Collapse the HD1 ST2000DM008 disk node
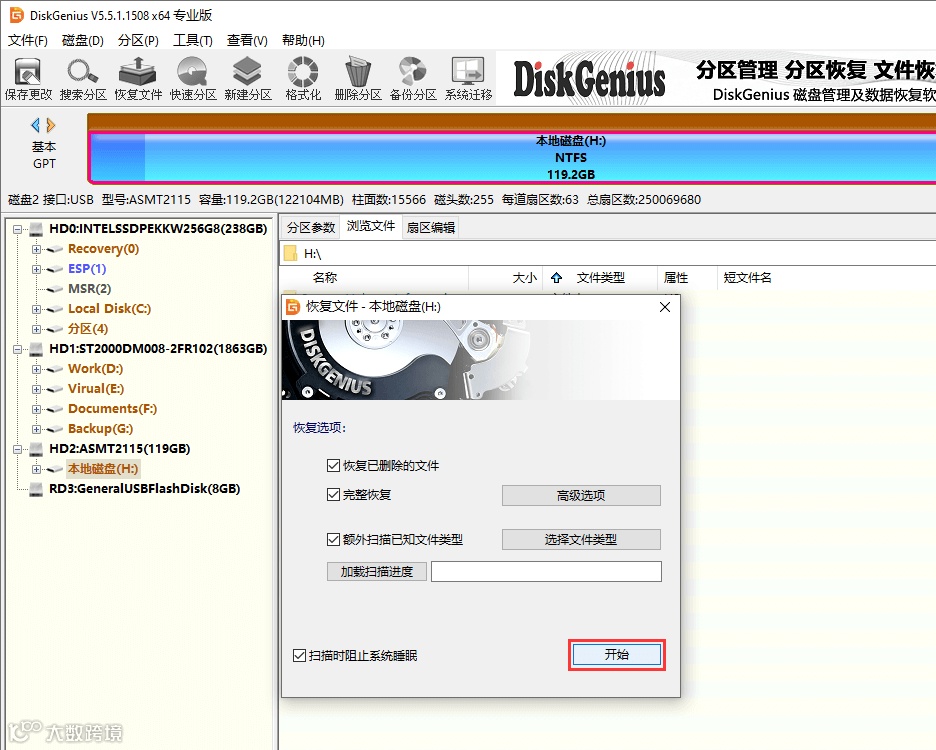The width and height of the screenshot is (936, 750). coord(17,349)
